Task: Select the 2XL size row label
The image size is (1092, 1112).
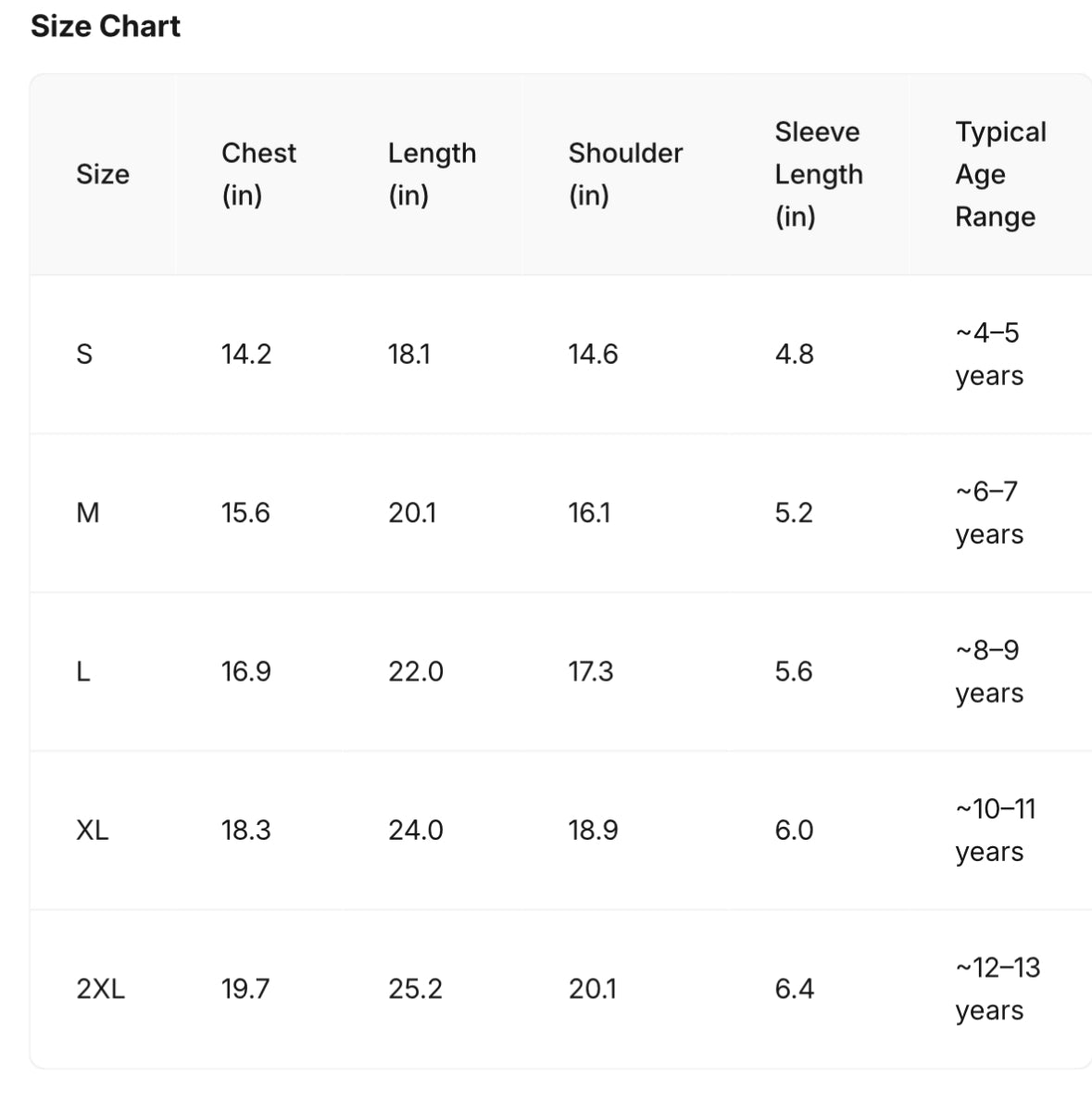Action: (x=100, y=989)
